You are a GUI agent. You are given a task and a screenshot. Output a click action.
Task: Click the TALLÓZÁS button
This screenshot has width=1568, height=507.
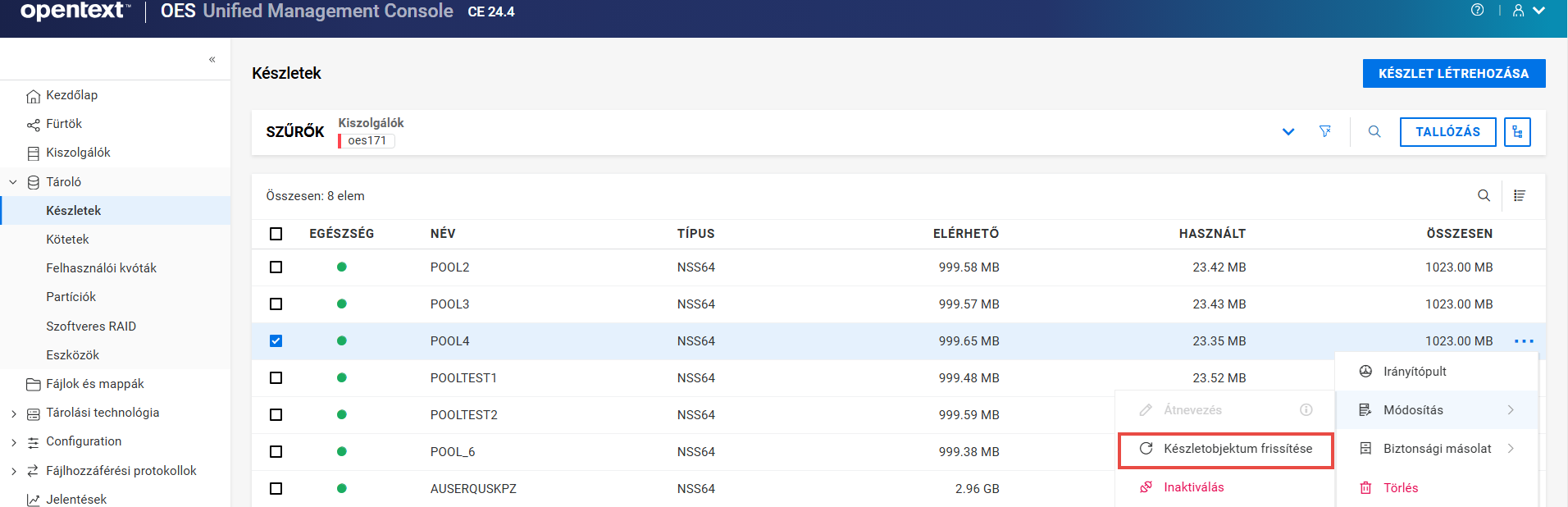[x=1447, y=132]
